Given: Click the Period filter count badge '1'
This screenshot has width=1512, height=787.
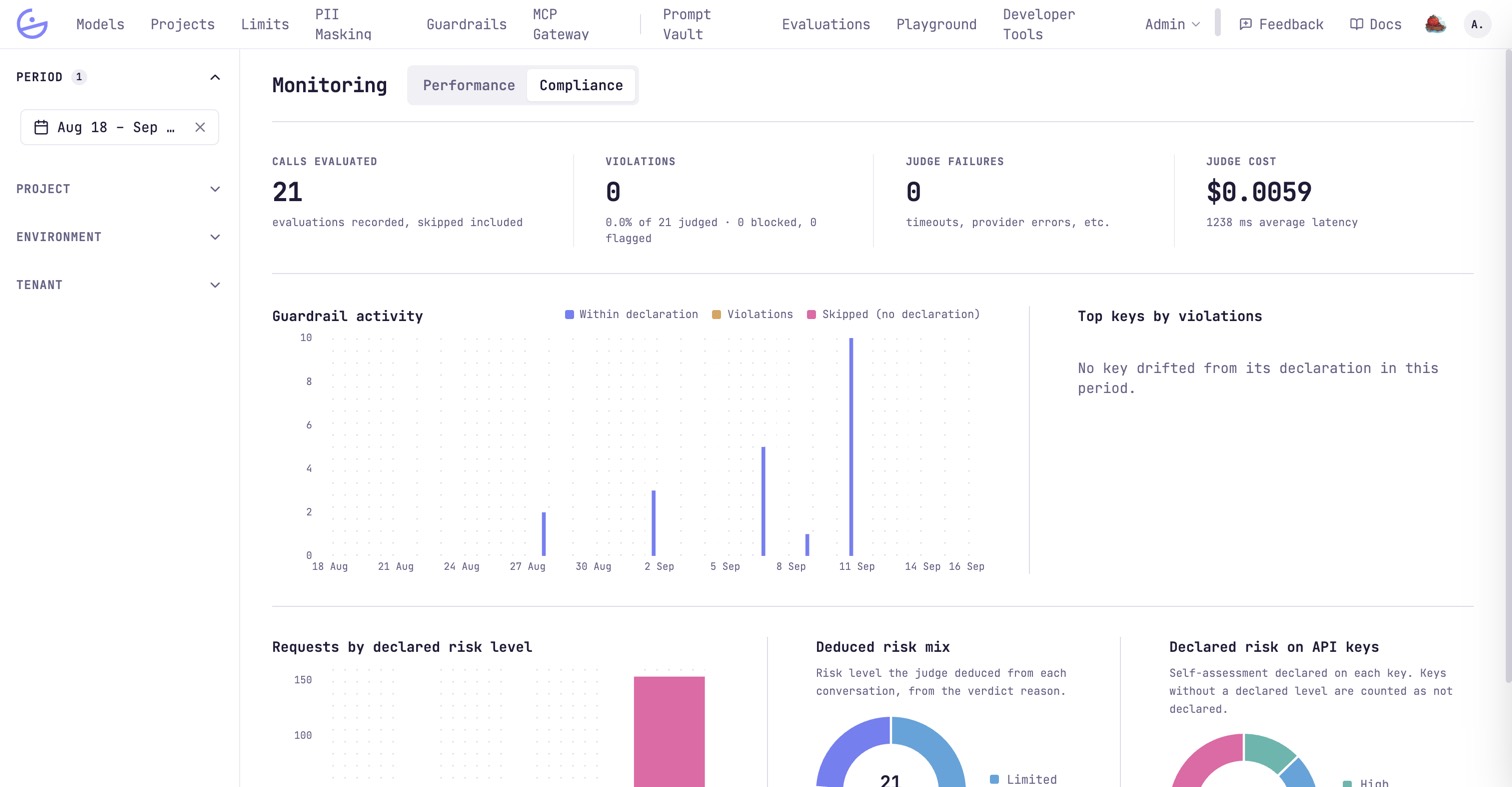Looking at the screenshot, I should point(79,77).
